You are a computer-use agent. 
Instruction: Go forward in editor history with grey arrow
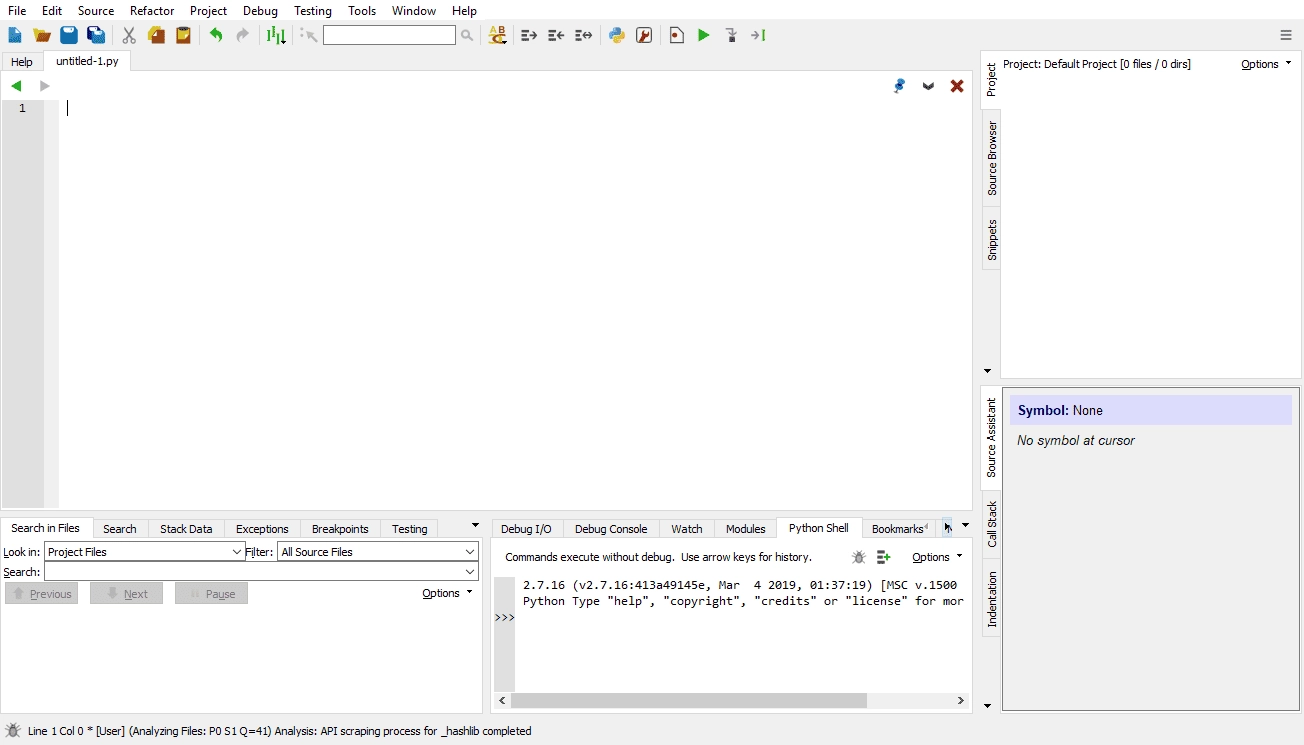[44, 86]
